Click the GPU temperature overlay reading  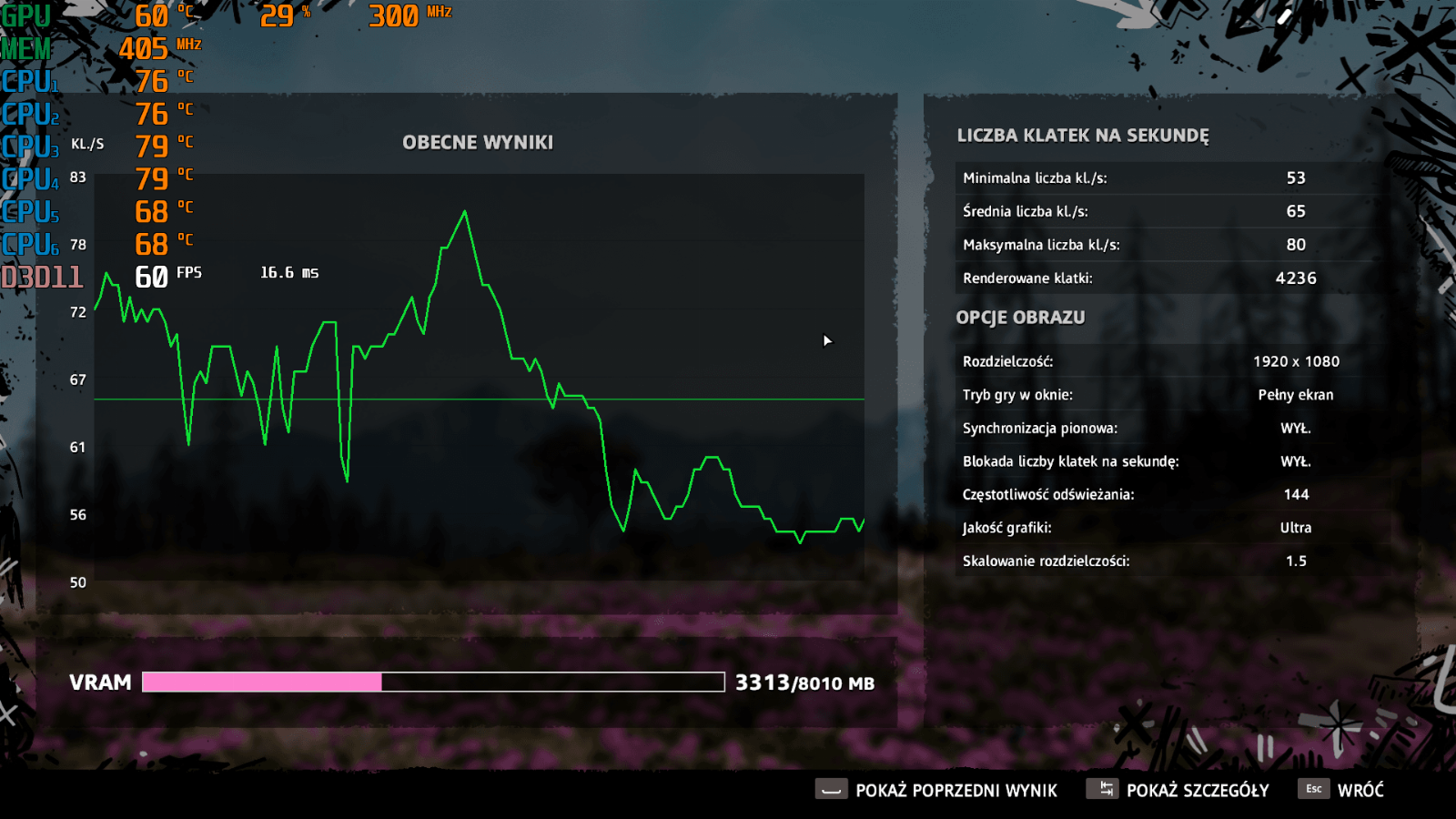click(164, 16)
